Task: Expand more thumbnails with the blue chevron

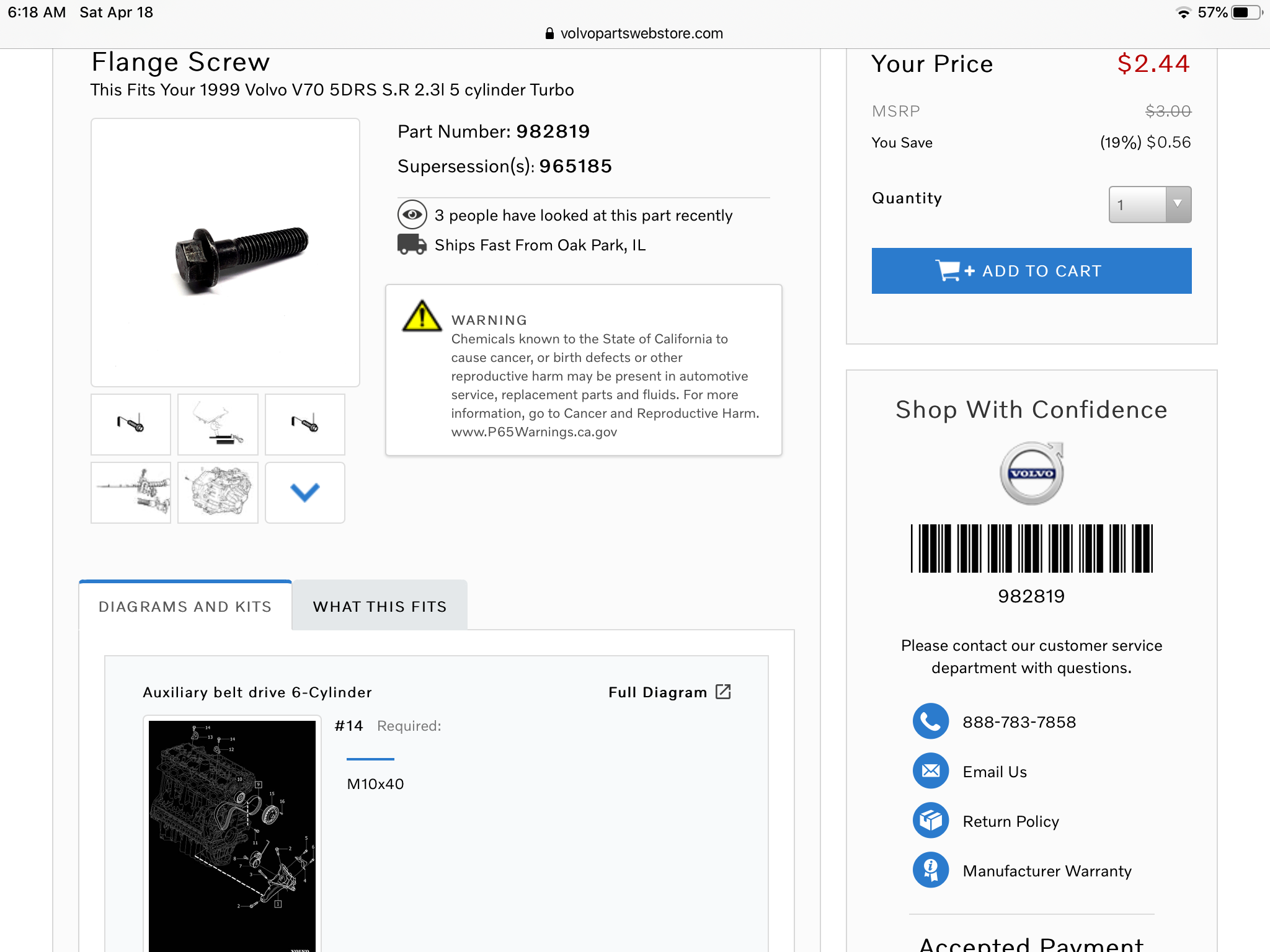Action: click(x=304, y=493)
